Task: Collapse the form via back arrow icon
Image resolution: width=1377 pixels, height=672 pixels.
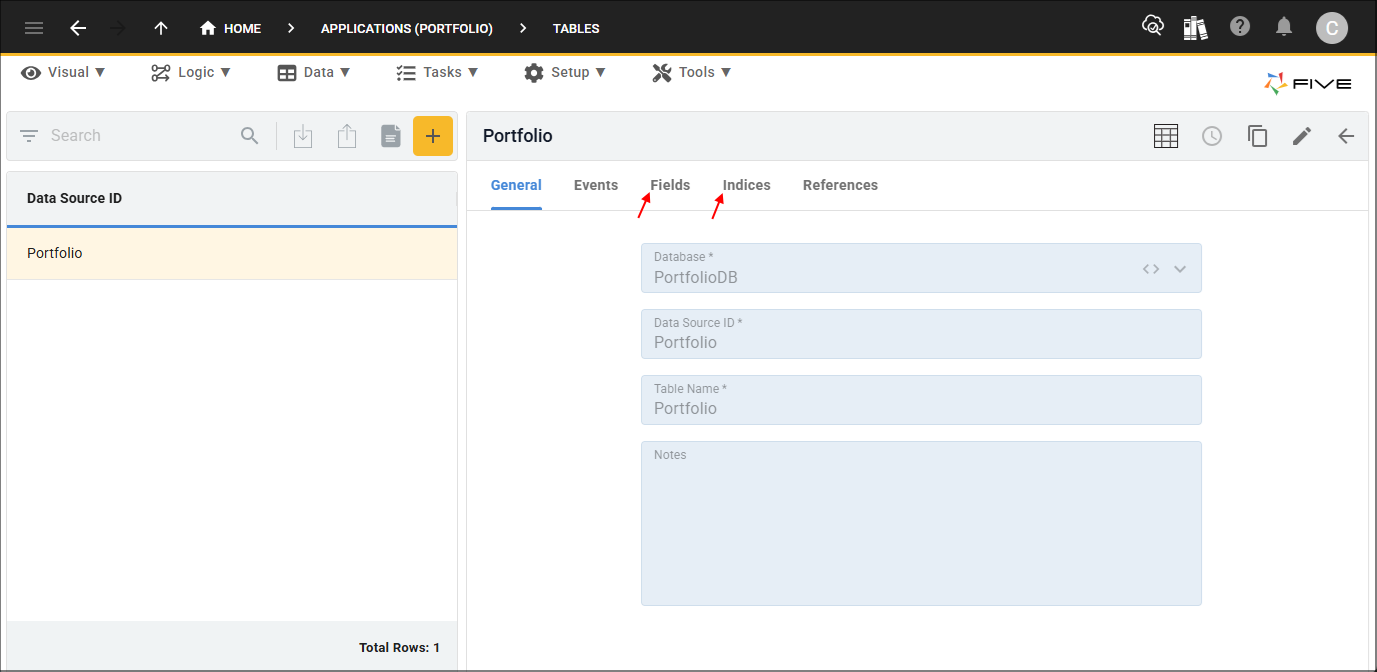Action: pos(1346,135)
